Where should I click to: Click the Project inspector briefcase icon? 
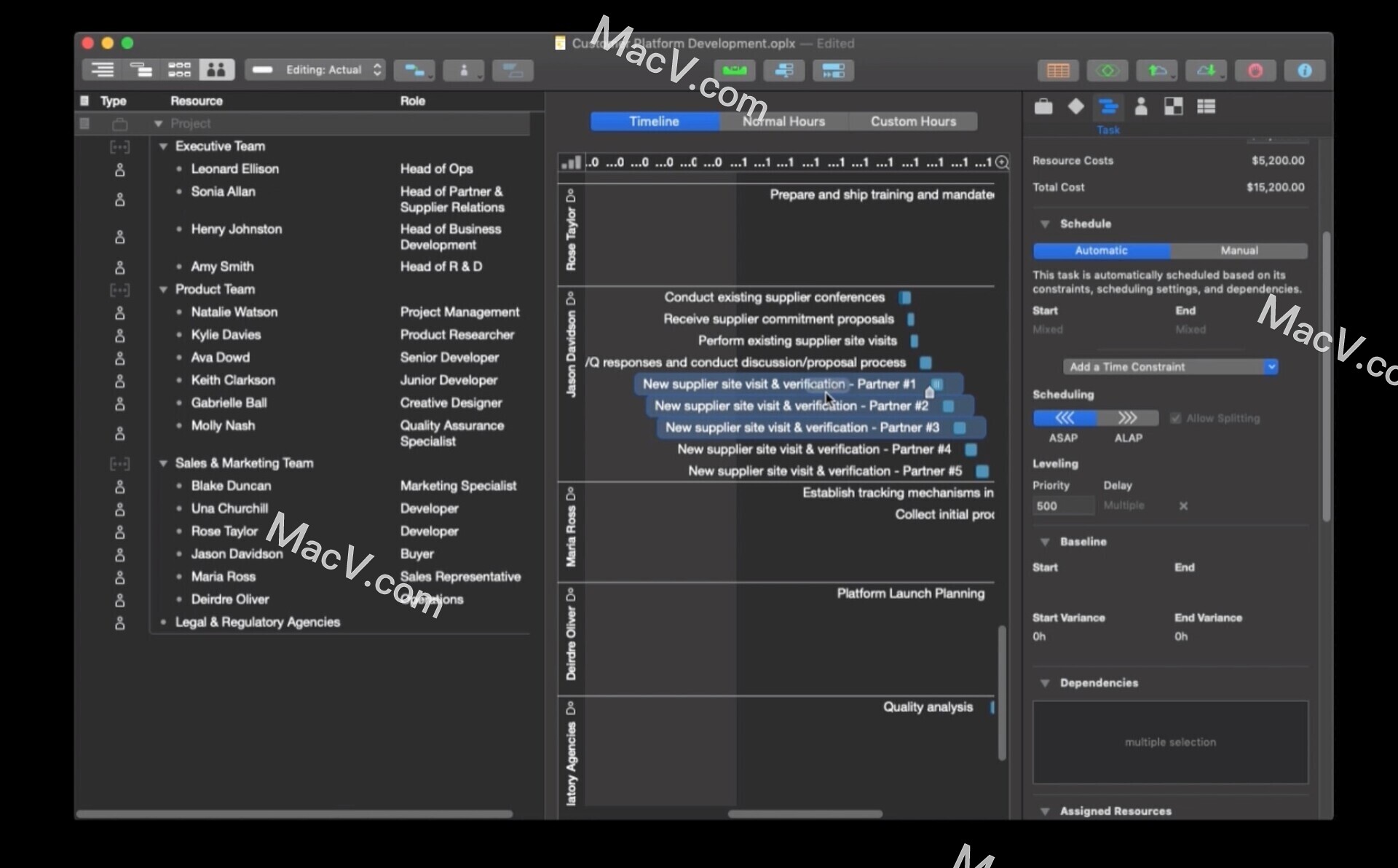coord(1043,106)
